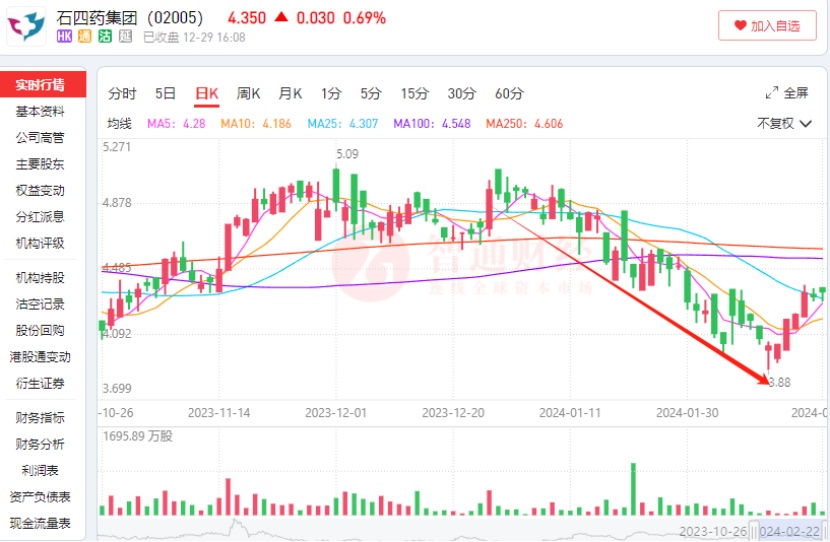Click the tallest green volume bar
Viewport: 830px width, 542px height.
point(633,488)
